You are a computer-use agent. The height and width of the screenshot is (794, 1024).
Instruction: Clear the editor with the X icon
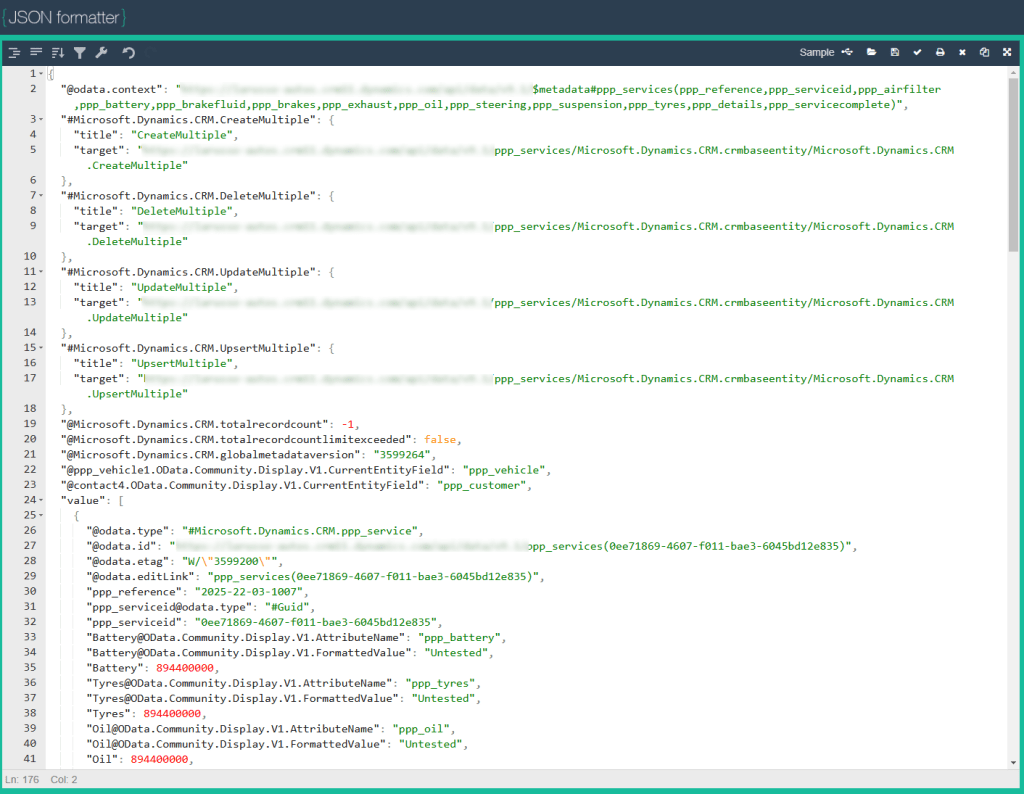[962, 52]
